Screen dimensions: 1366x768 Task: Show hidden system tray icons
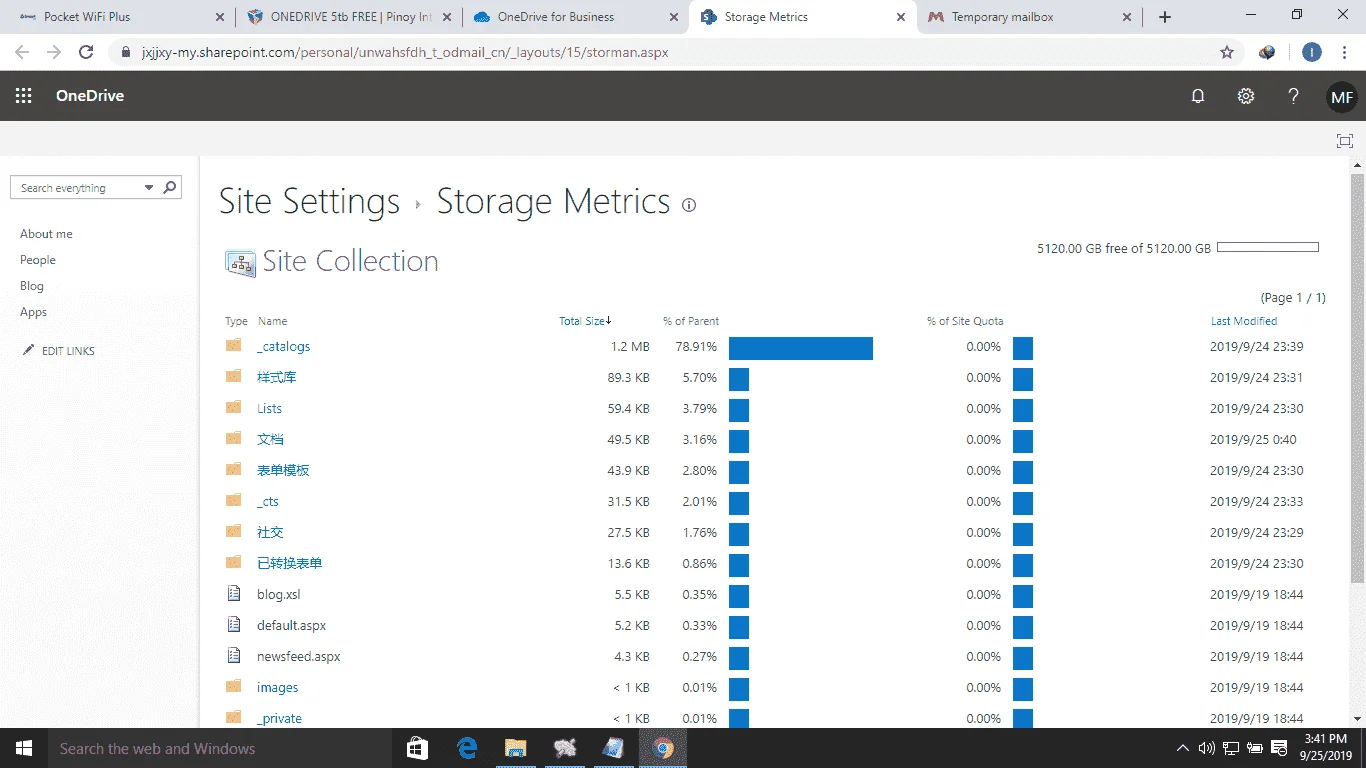tap(1183, 748)
